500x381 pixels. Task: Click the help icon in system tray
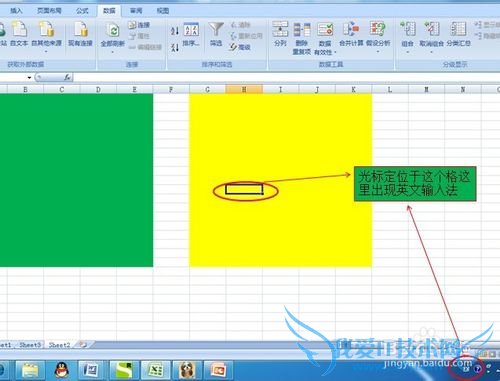[477, 369]
